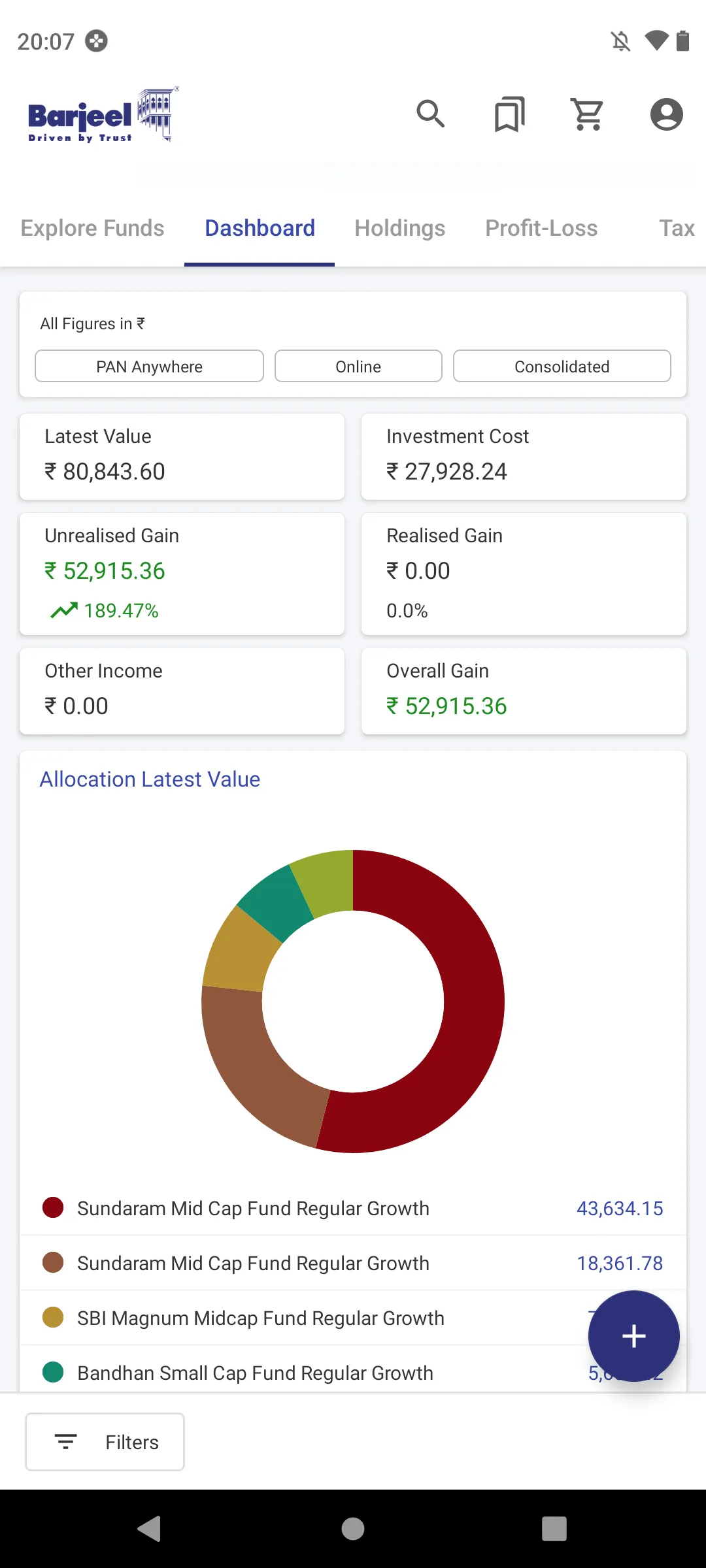The height and width of the screenshot is (1568, 706).
Task: Tap the Barjeel logo
Action: (103, 115)
